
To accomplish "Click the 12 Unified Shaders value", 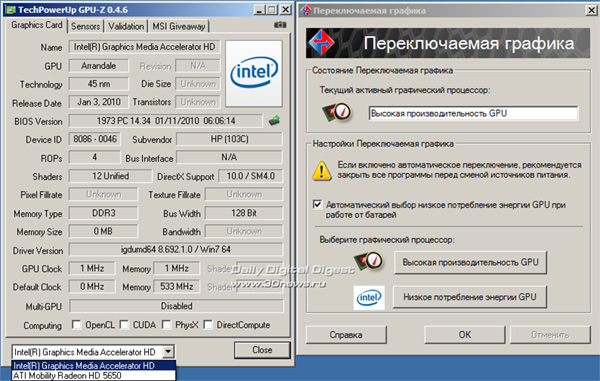I will click(x=110, y=176).
